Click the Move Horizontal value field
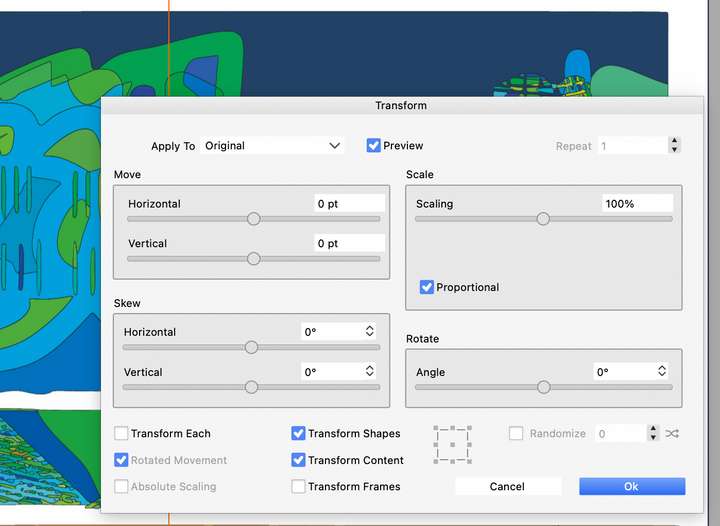 pyautogui.click(x=349, y=203)
